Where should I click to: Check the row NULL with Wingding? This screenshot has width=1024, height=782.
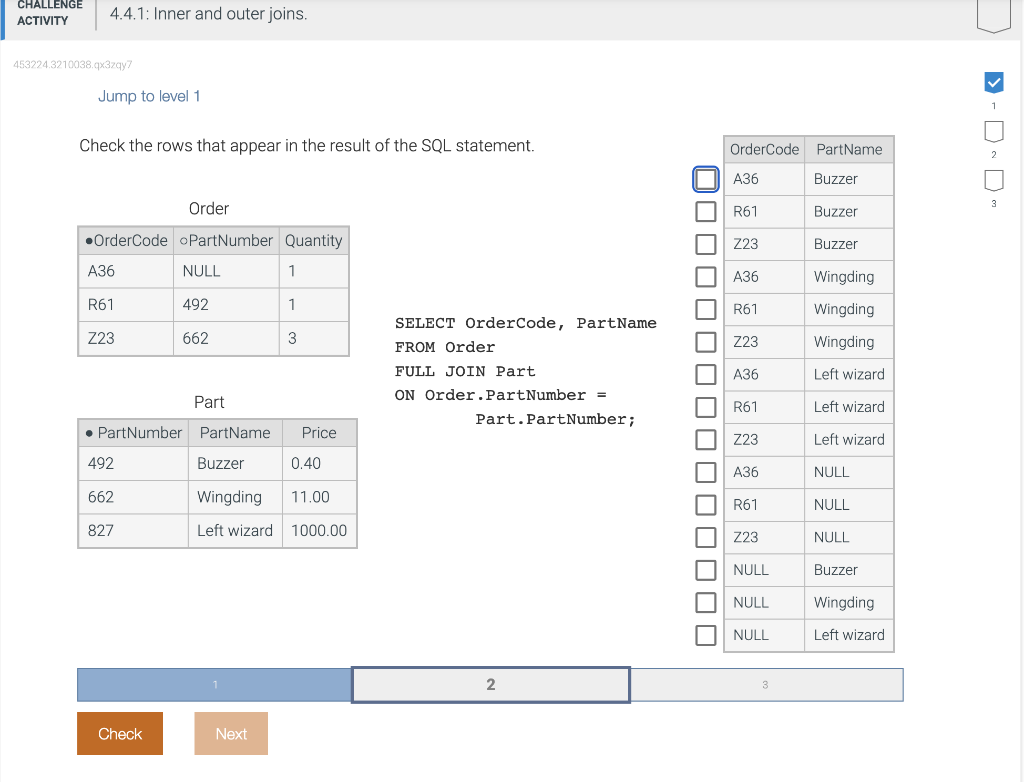click(705, 602)
